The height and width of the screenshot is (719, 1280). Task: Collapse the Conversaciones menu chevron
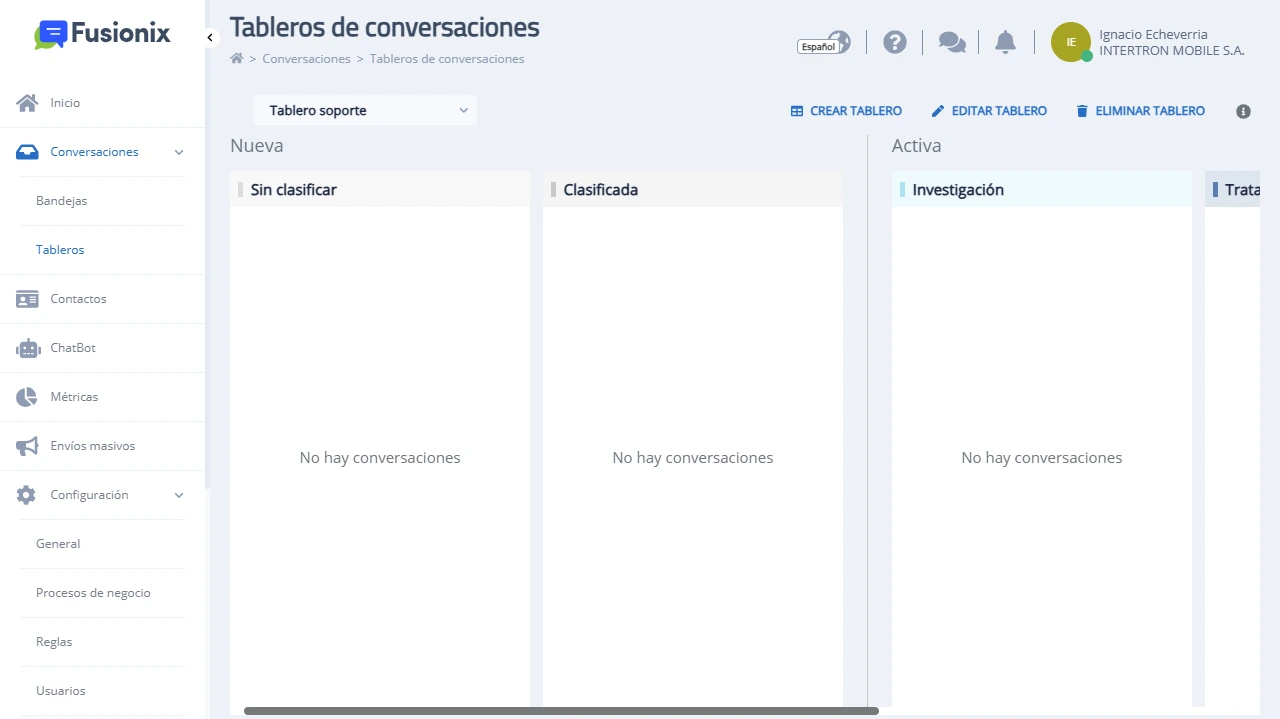(x=179, y=152)
